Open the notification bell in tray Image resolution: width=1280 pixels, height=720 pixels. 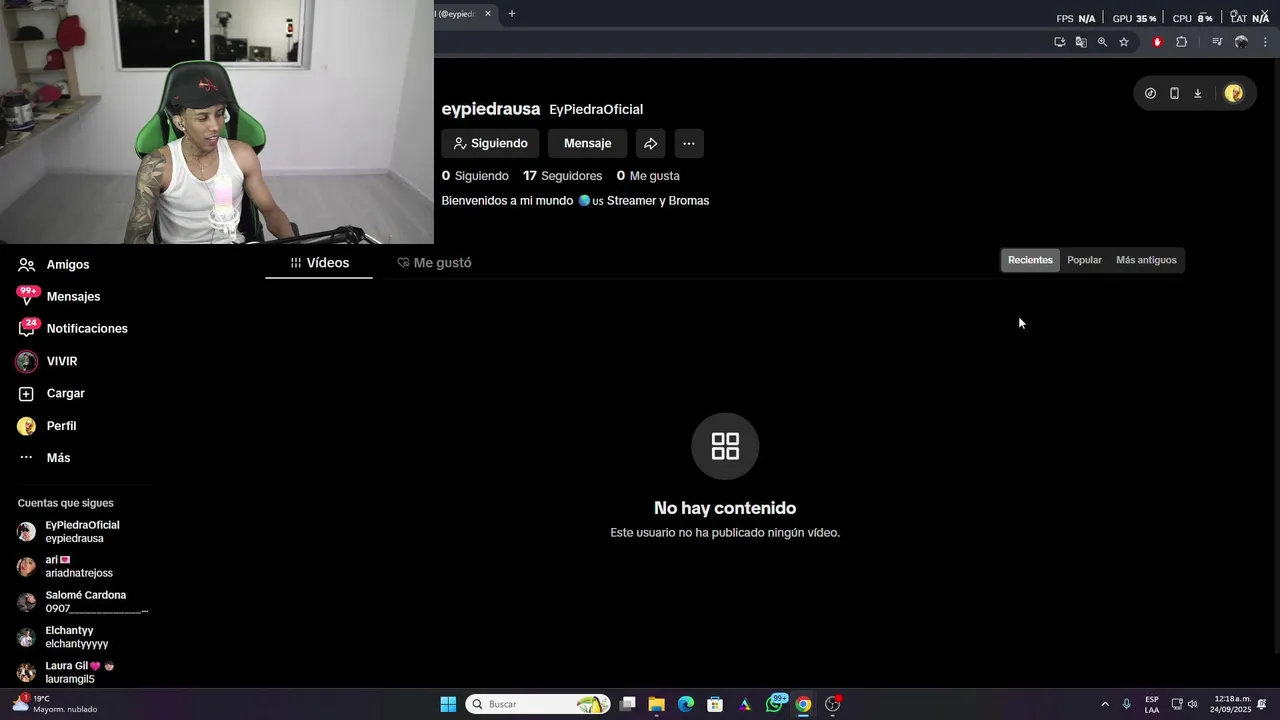1262,704
